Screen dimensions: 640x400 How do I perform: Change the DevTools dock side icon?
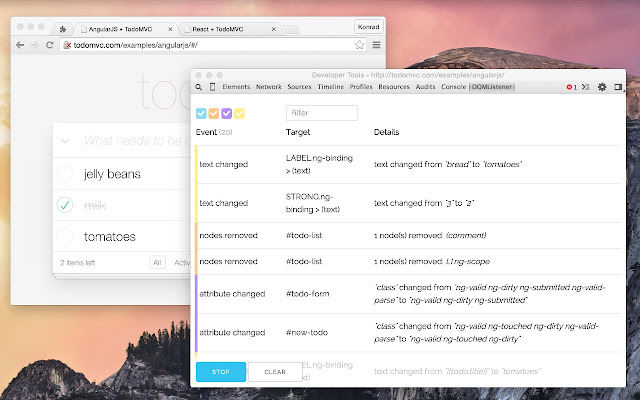coord(618,87)
